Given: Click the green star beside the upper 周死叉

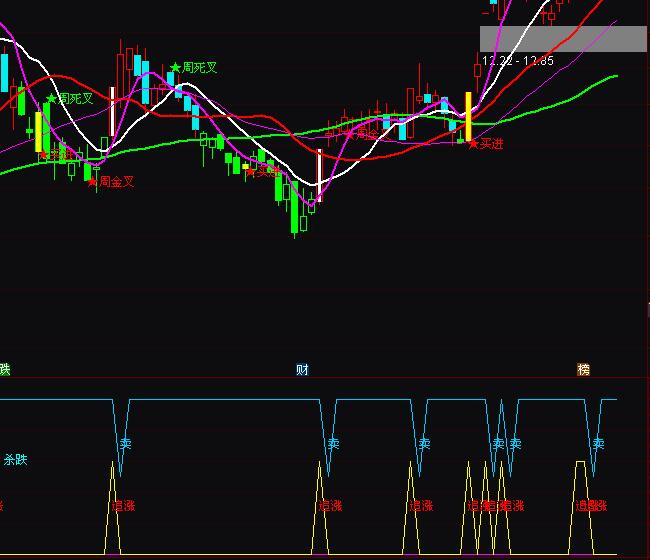Looking at the screenshot, I should click(175, 68).
